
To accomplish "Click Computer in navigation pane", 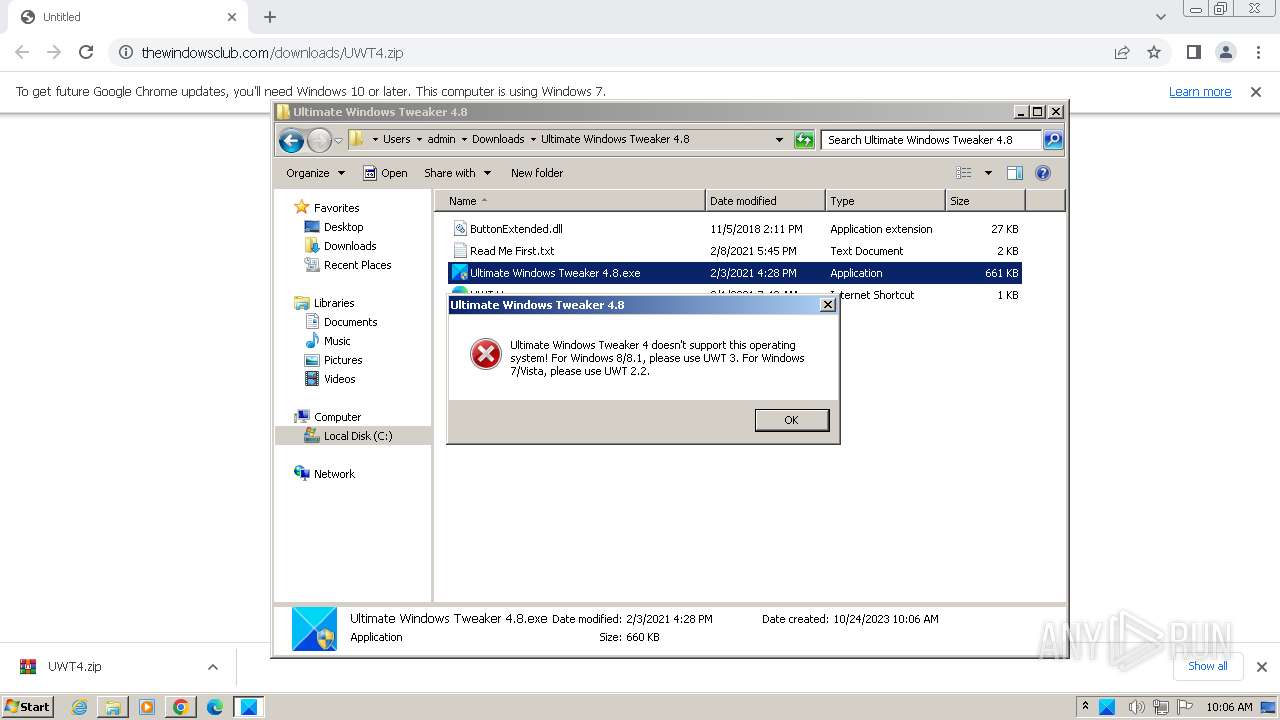I will point(337,417).
